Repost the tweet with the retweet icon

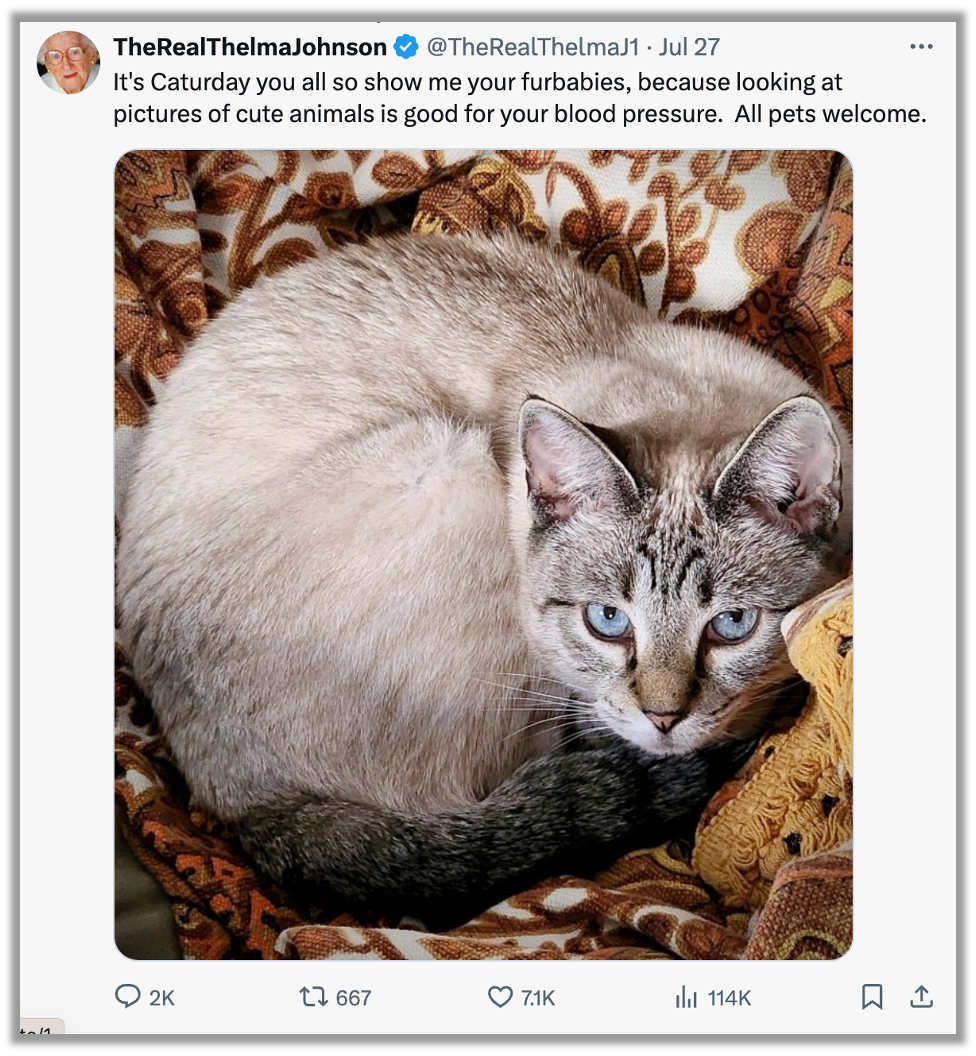point(312,997)
